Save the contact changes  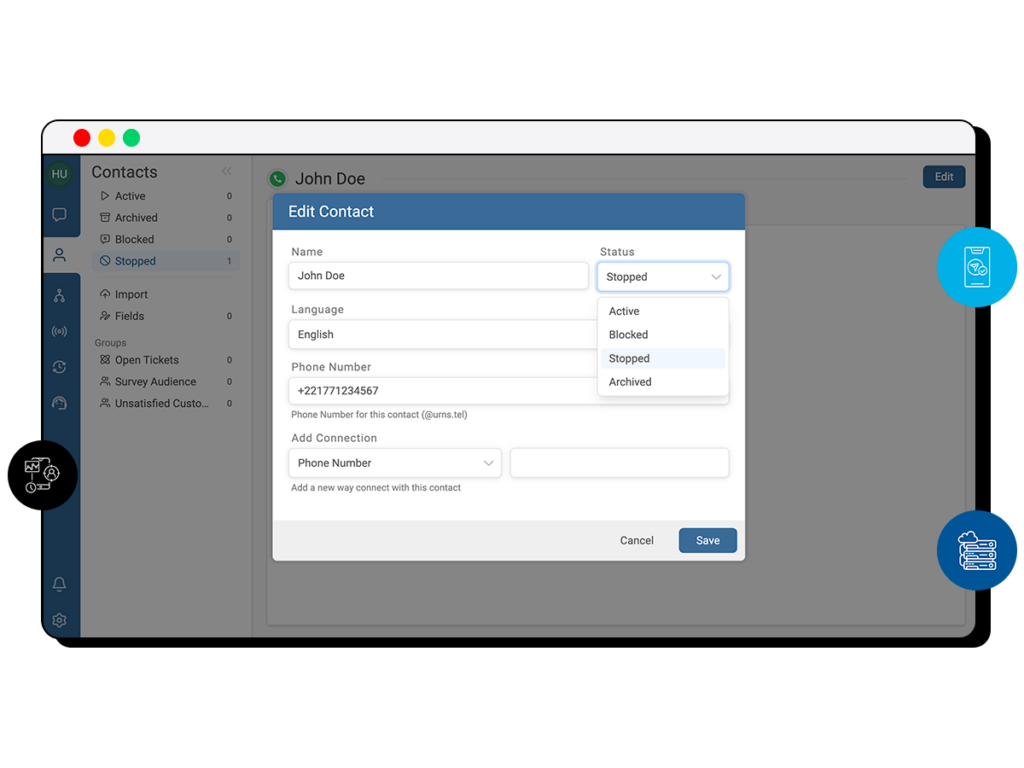[x=708, y=540]
